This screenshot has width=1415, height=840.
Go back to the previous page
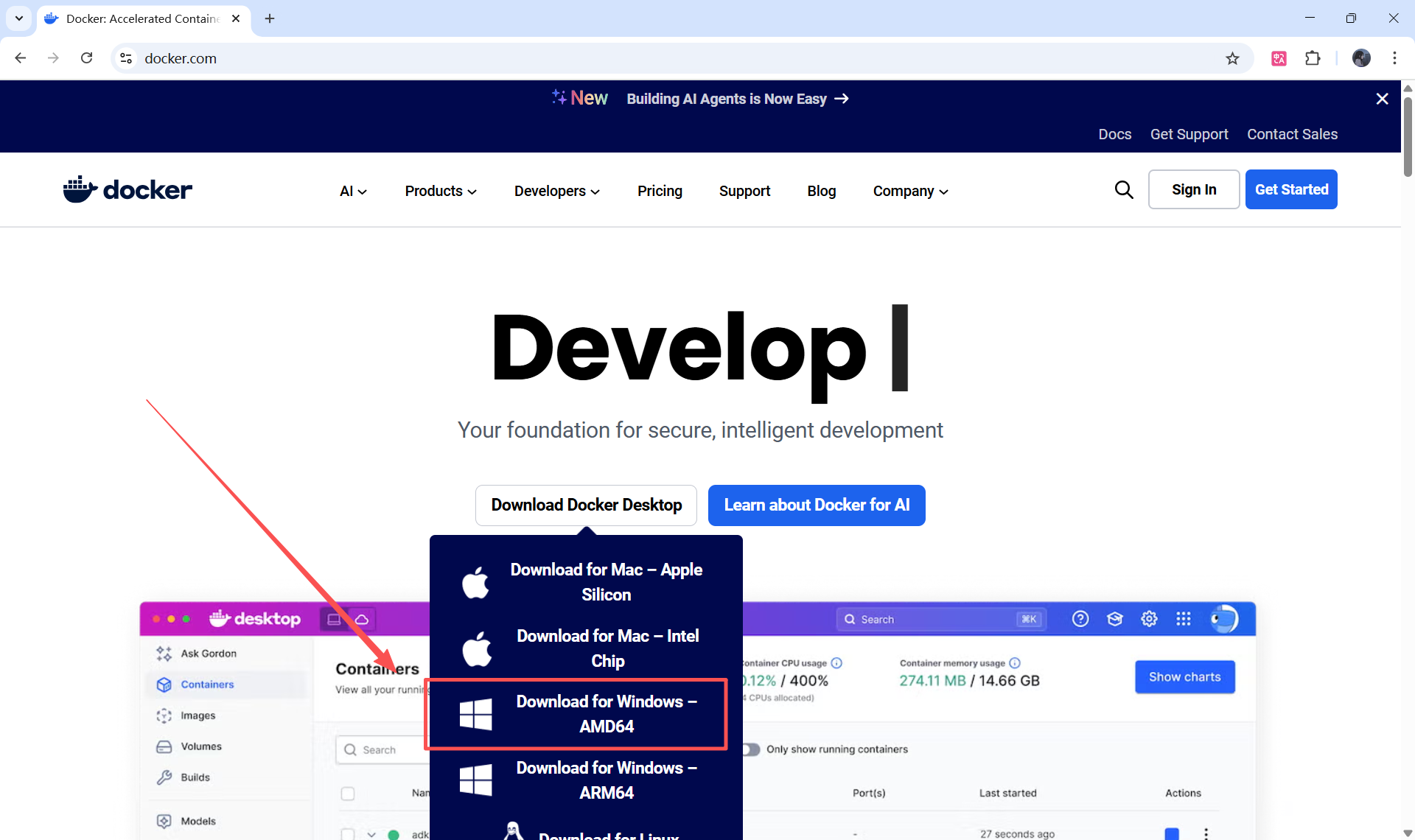click(21, 58)
